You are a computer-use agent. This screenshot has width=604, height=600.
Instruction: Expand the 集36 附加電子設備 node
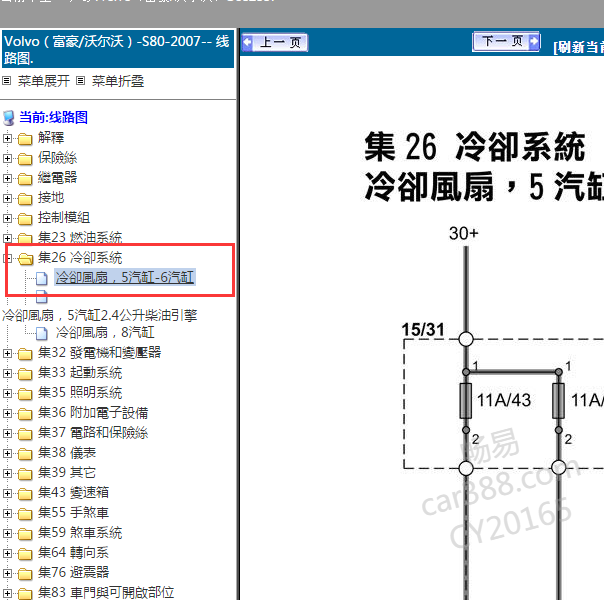tap(7, 413)
